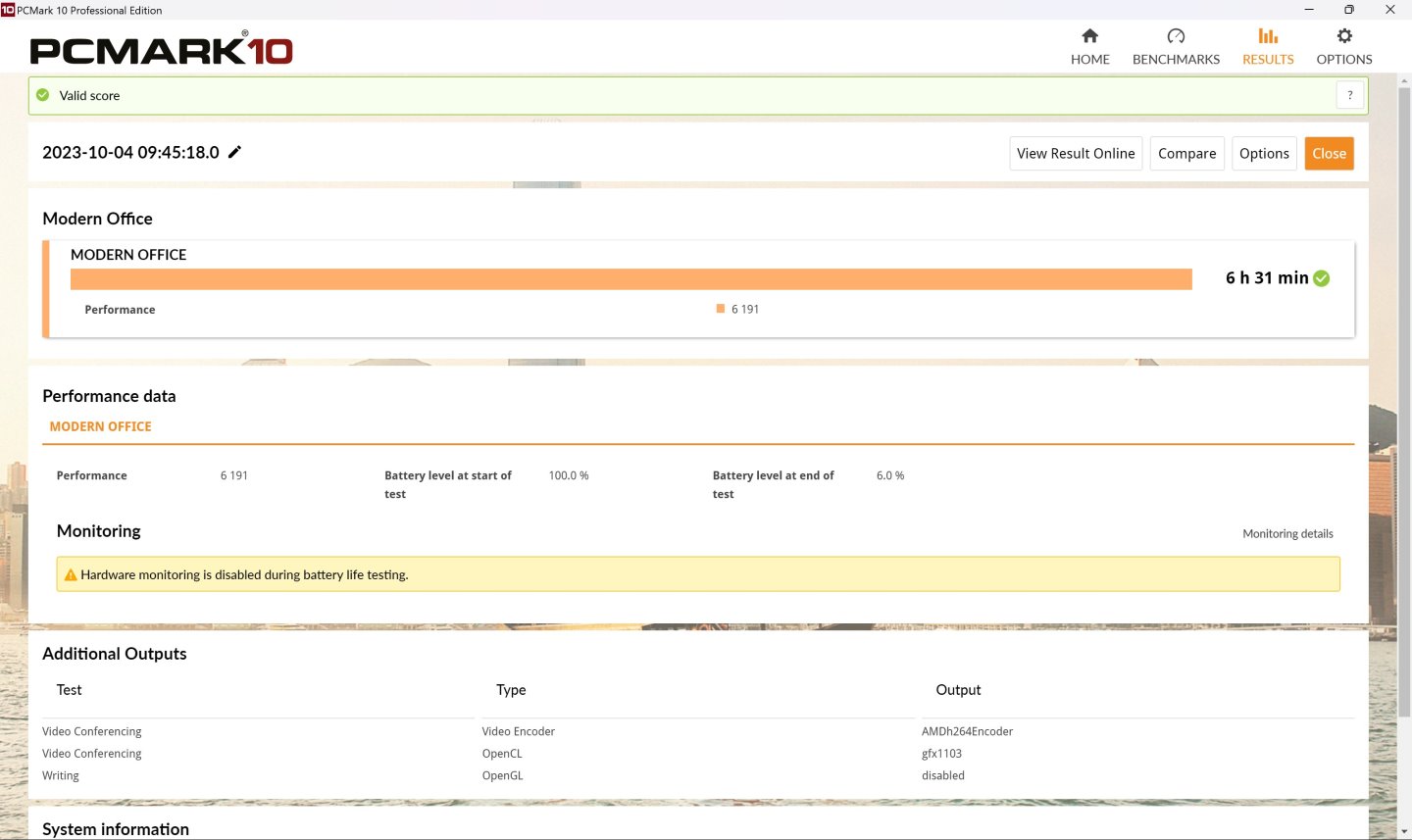Image resolution: width=1412 pixels, height=840 pixels.
Task: Click the 'disabled' output value
Action: (943, 775)
